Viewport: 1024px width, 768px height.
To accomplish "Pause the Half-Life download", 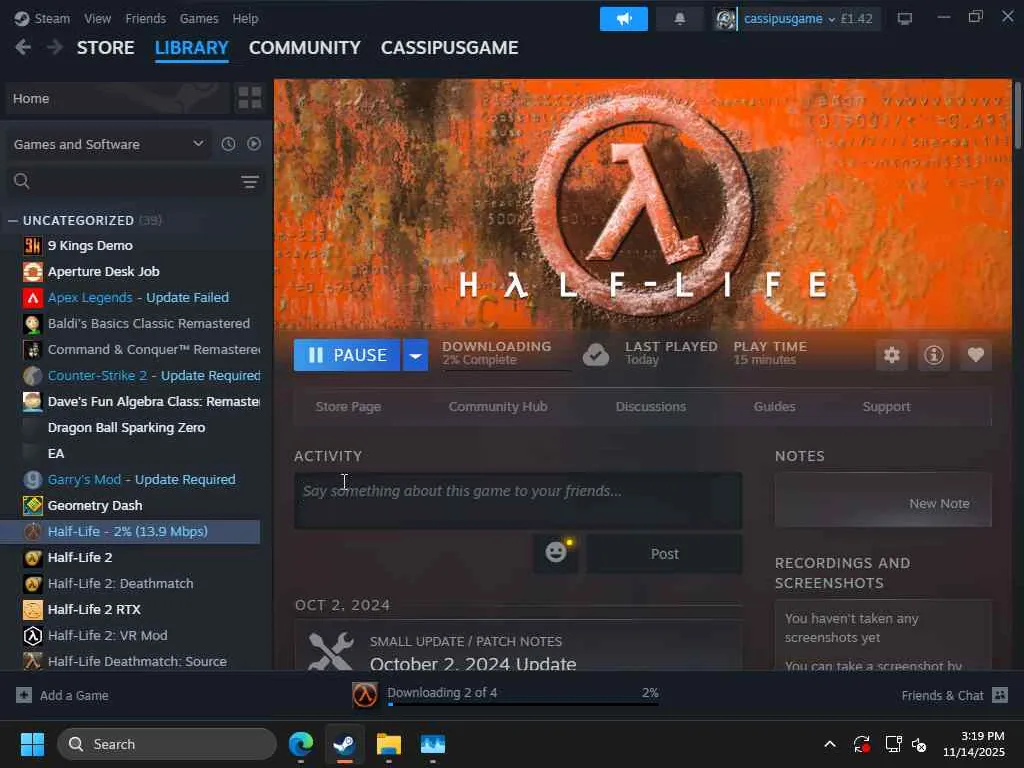I will tap(347, 355).
